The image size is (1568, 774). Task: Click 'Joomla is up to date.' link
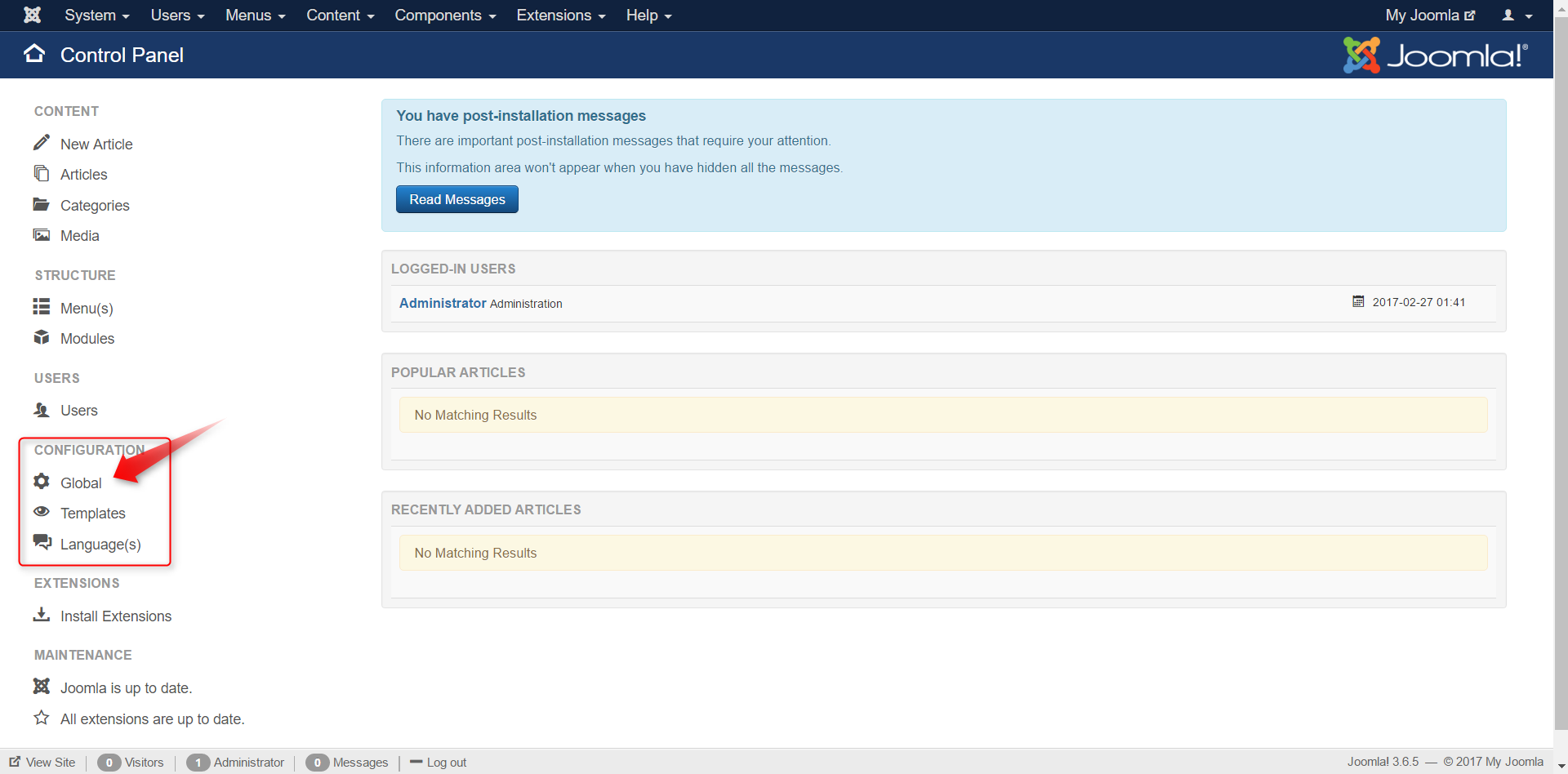click(127, 688)
